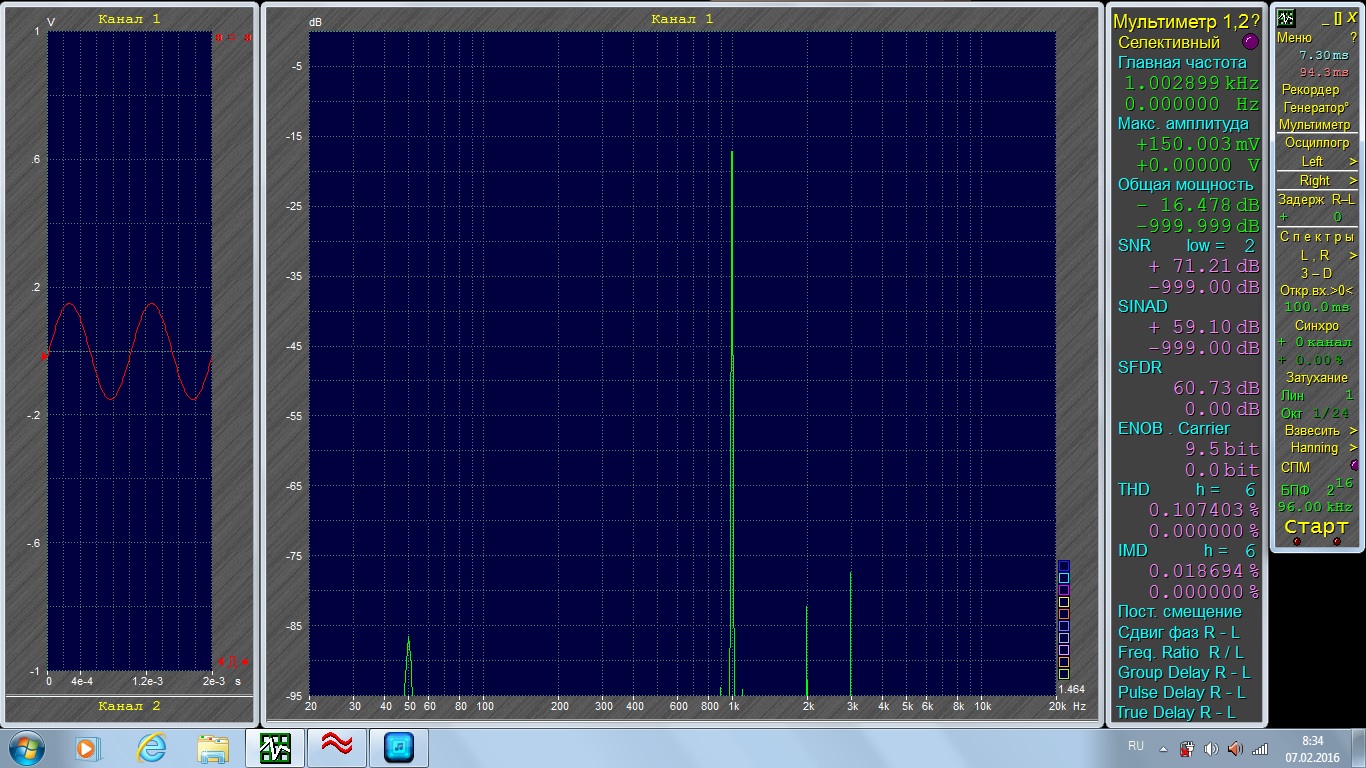Open the Windows Start menu
The height and width of the screenshot is (768, 1366).
coord(26,747)
